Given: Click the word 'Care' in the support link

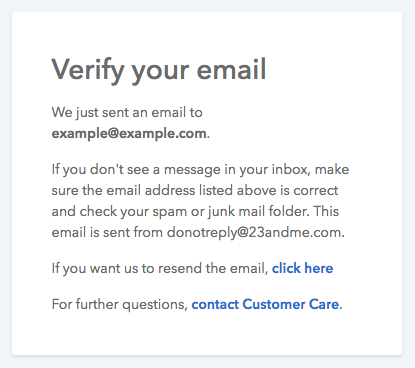Looking at the screenshot, I should tap(324, 304).
